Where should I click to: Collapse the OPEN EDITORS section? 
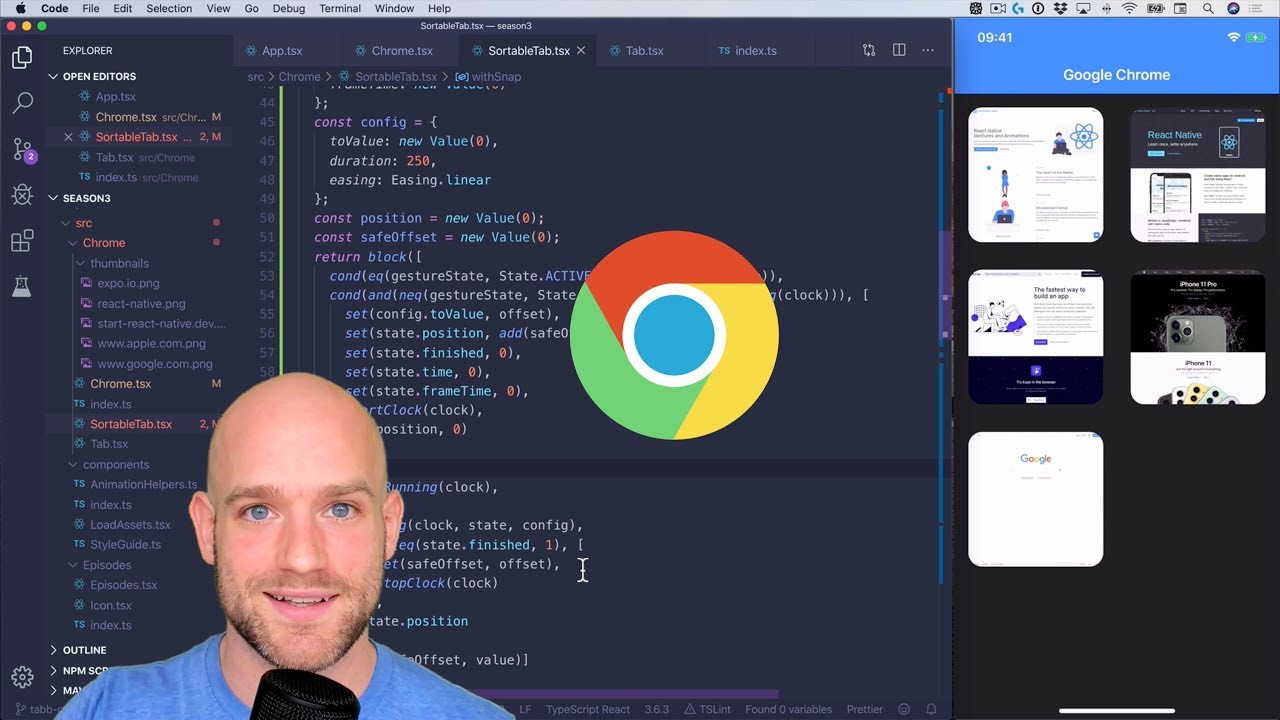140,76
